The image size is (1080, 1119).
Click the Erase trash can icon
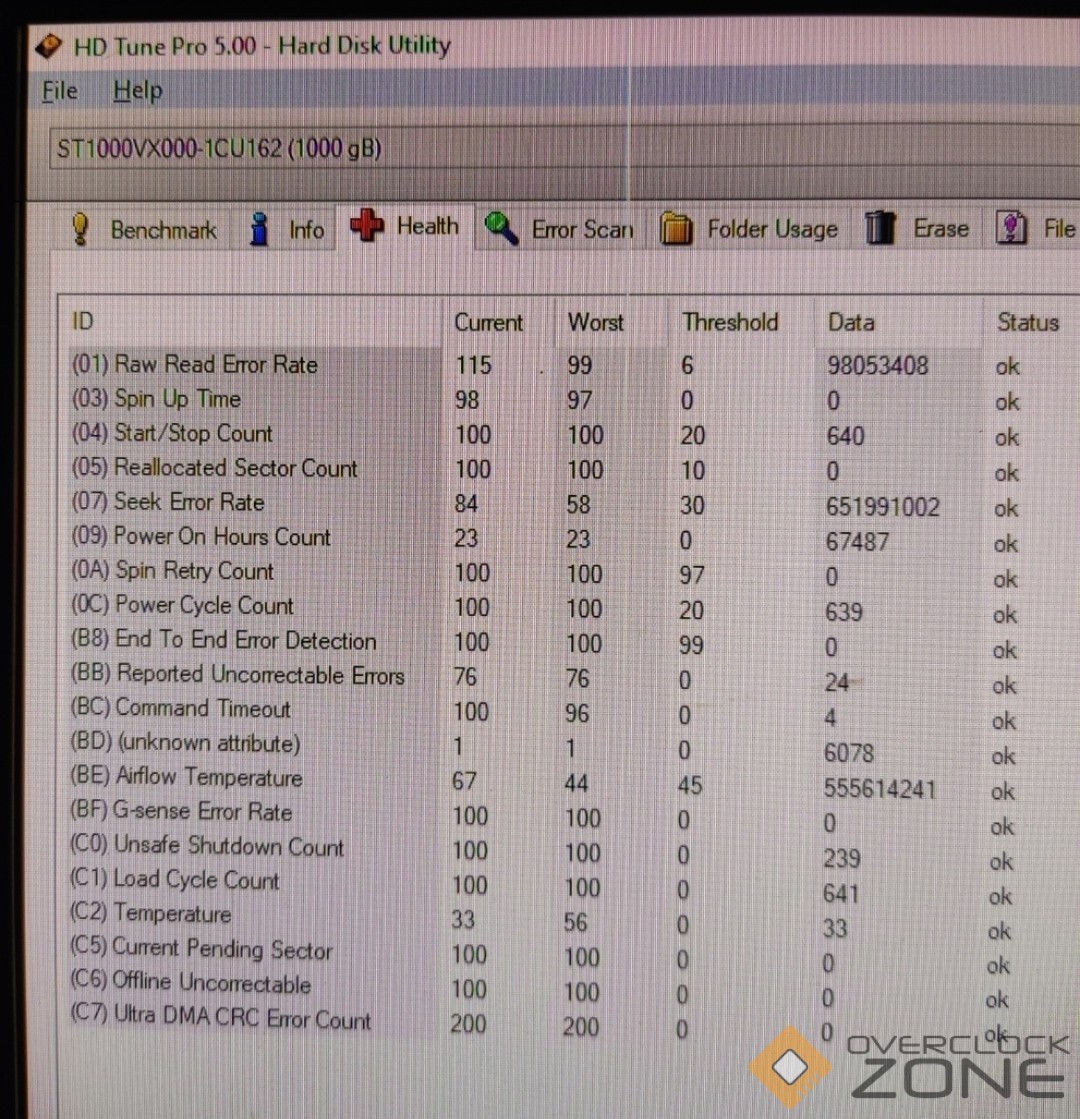pyautogui.click(x=880, y=228)
